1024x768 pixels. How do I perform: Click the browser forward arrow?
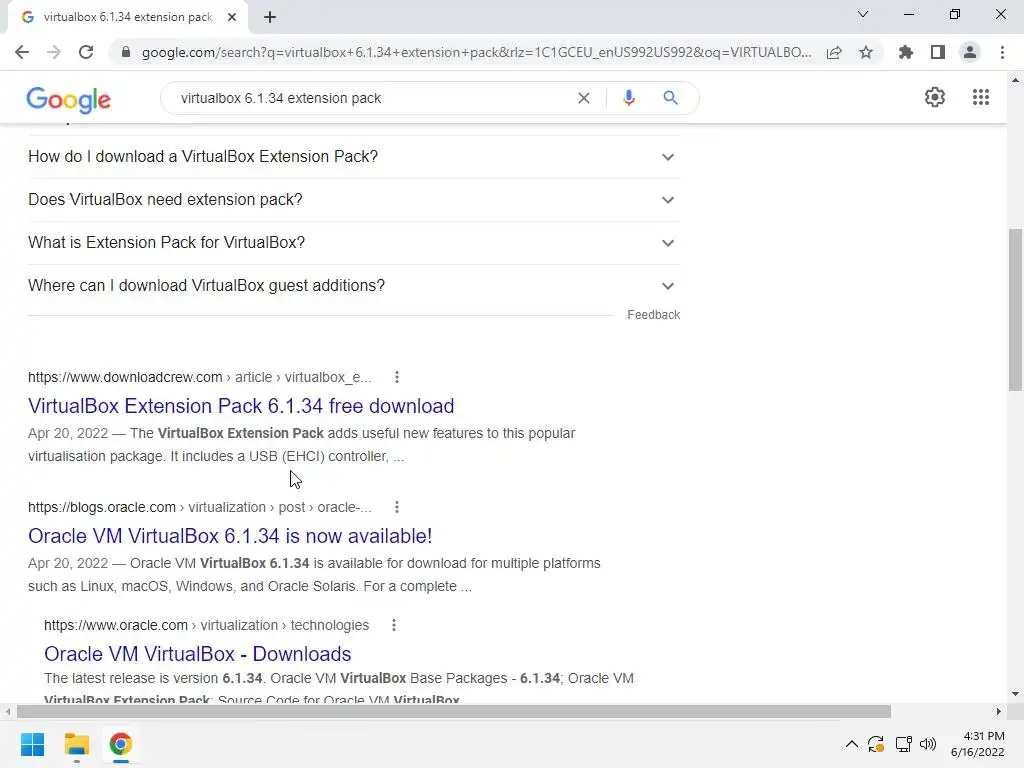(54, 52)
